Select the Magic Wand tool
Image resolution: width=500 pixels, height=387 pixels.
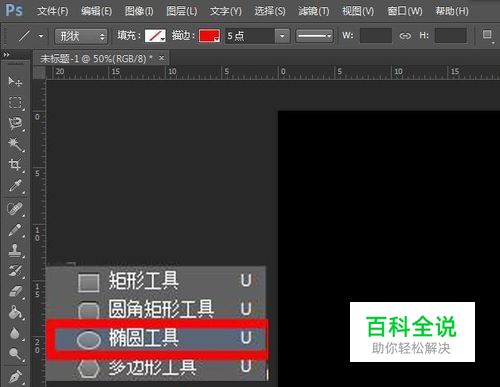pos(15,144)
